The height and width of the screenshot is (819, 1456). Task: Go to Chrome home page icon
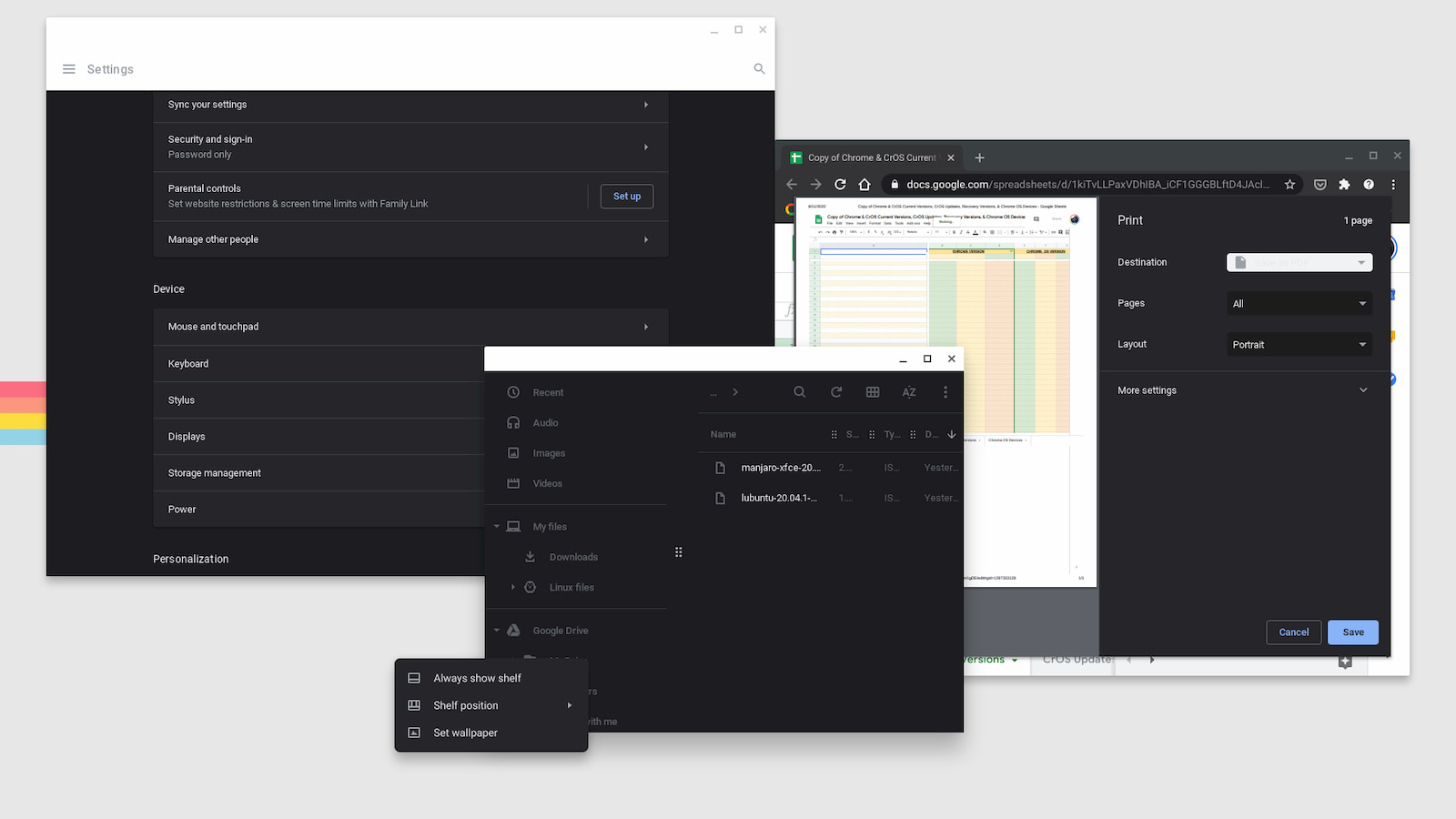pos(864,185)
